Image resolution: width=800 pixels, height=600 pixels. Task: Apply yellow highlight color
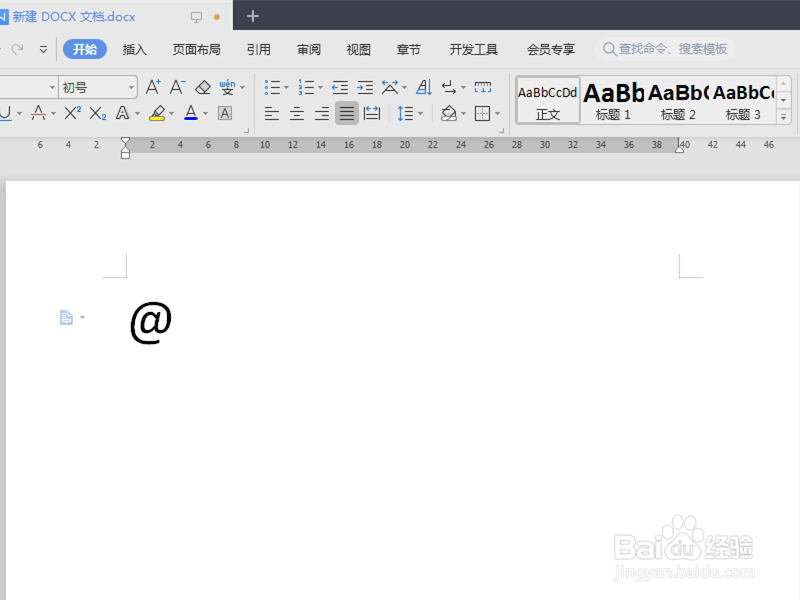click(157, 113)
